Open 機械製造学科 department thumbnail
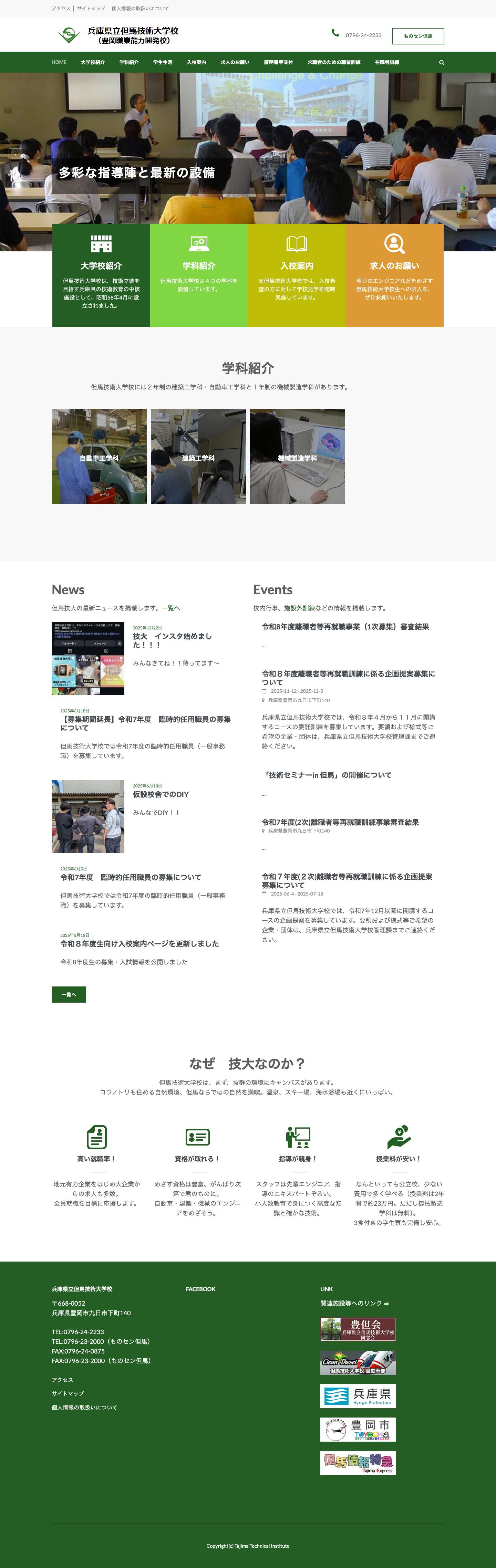Screen dimensions: 496x1568 click(298, 457)
